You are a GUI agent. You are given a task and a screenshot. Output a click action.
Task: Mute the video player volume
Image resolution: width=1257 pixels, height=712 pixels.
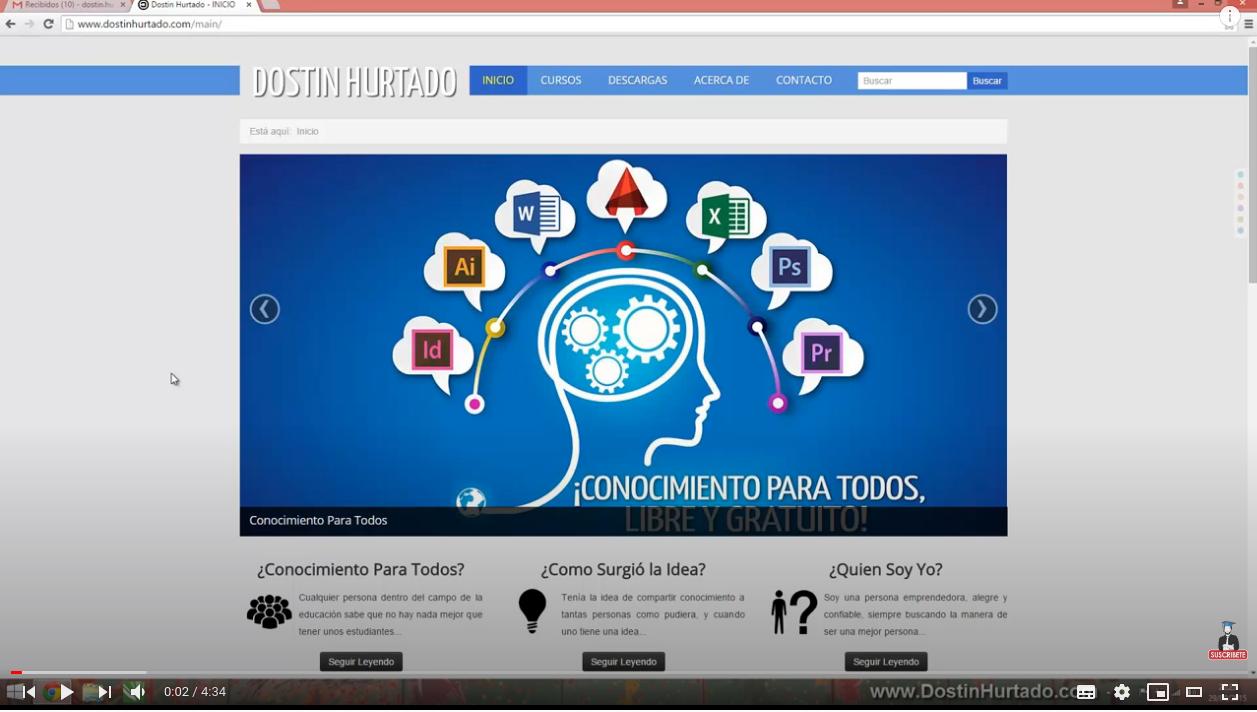[137, 692]
